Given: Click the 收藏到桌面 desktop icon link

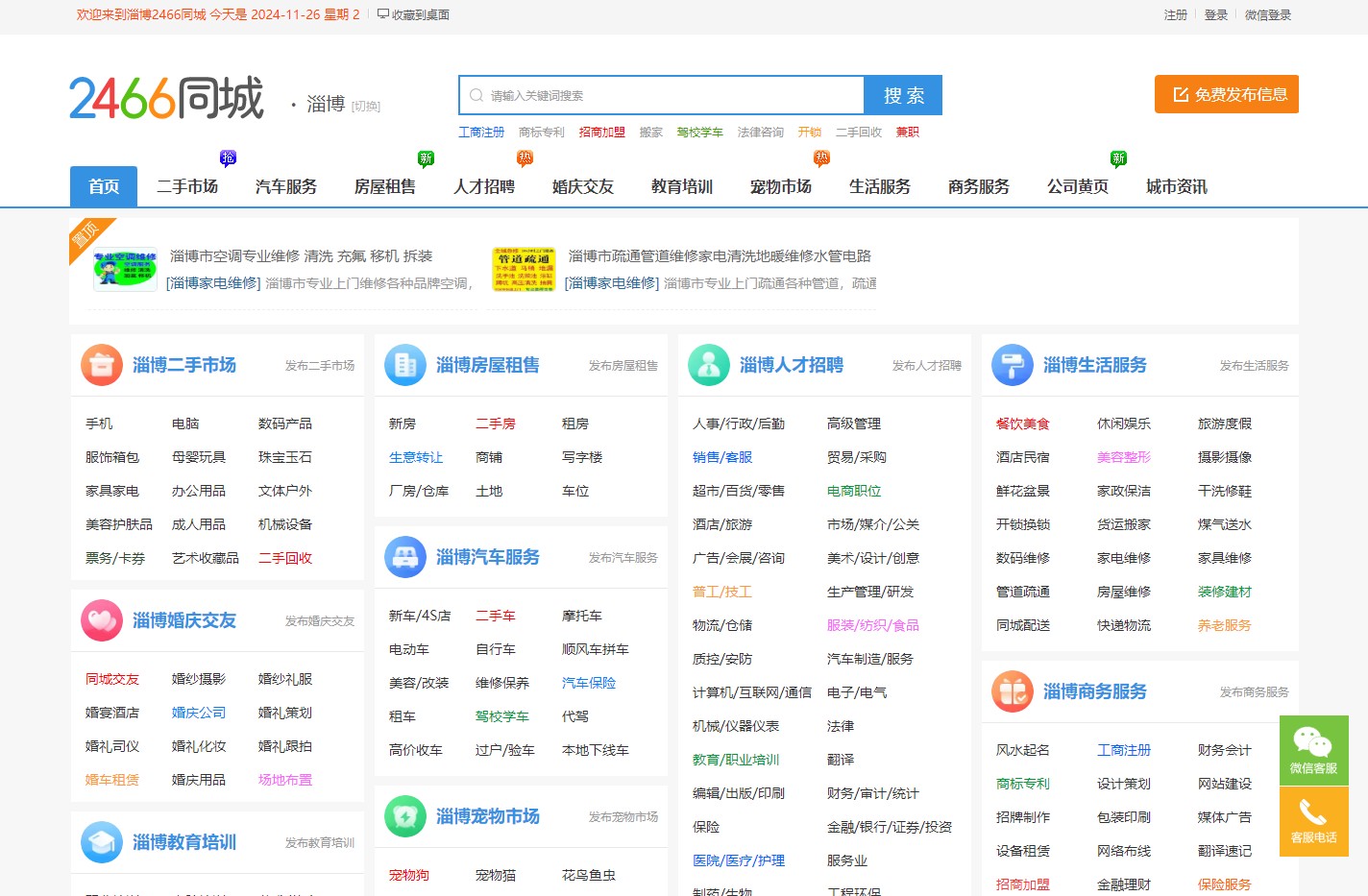Looking at the screenshot, I should pos(413,14).
